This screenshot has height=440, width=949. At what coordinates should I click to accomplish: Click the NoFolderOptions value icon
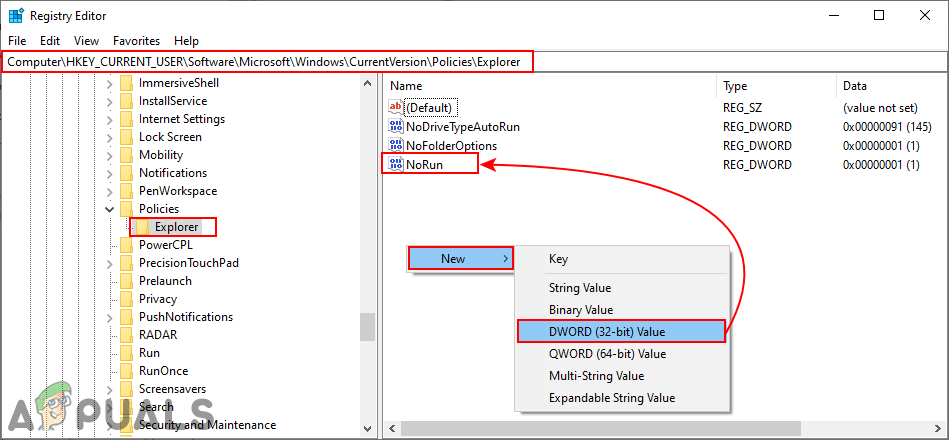395,146
